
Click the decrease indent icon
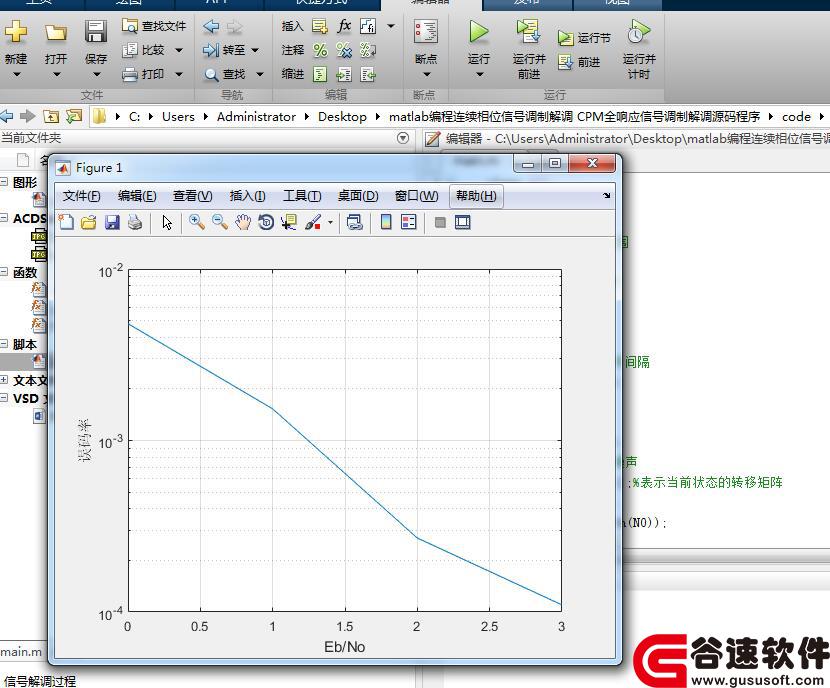coord(368,75)
